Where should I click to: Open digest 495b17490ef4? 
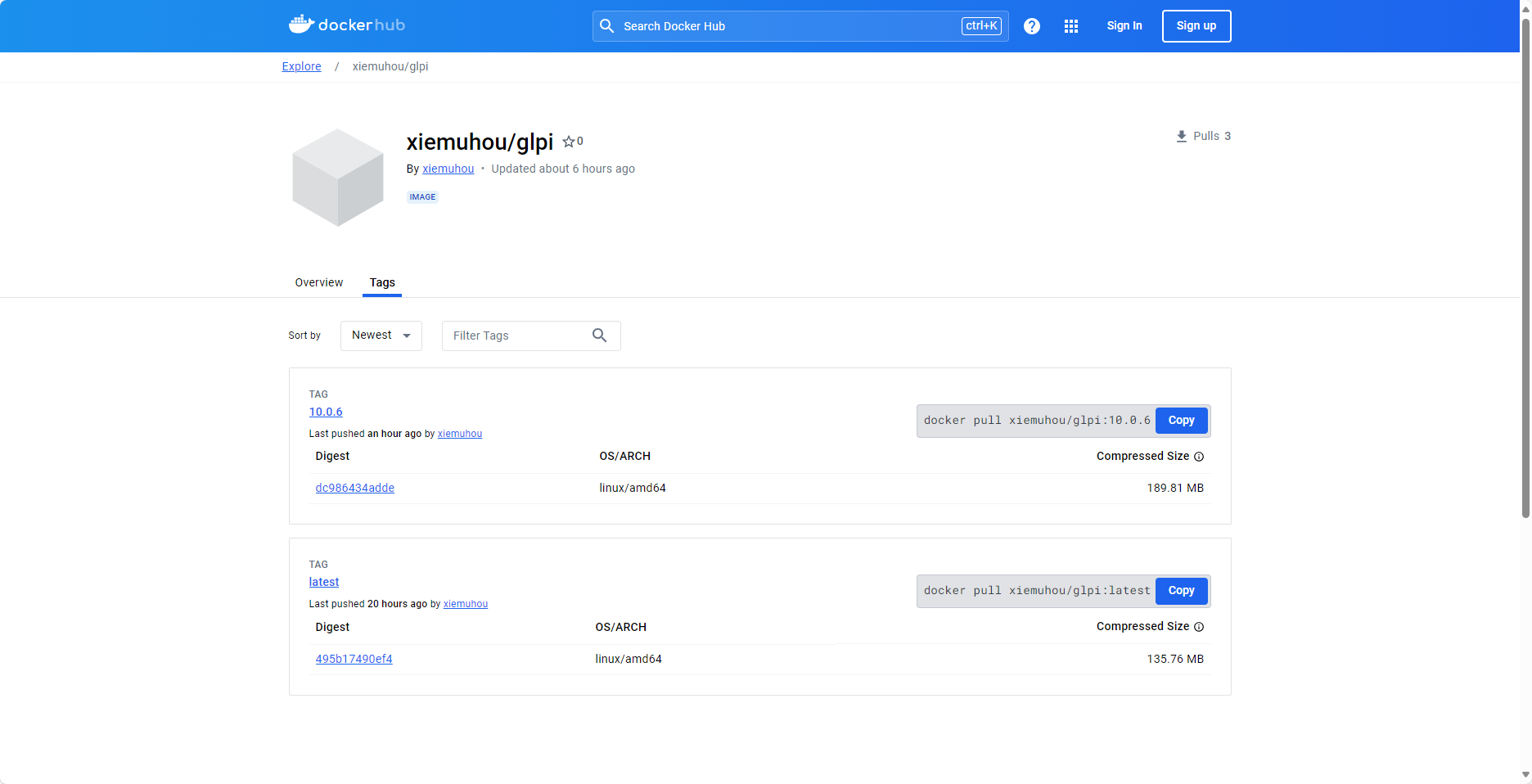tap(354, 659)
